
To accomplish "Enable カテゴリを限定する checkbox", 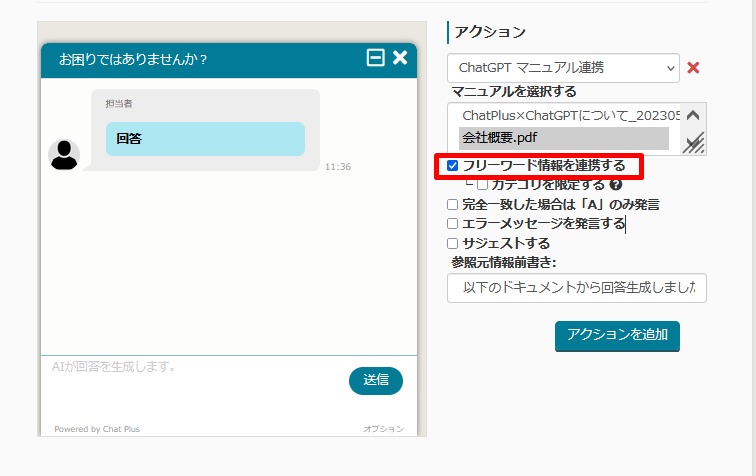I will (x=482, y=184).
